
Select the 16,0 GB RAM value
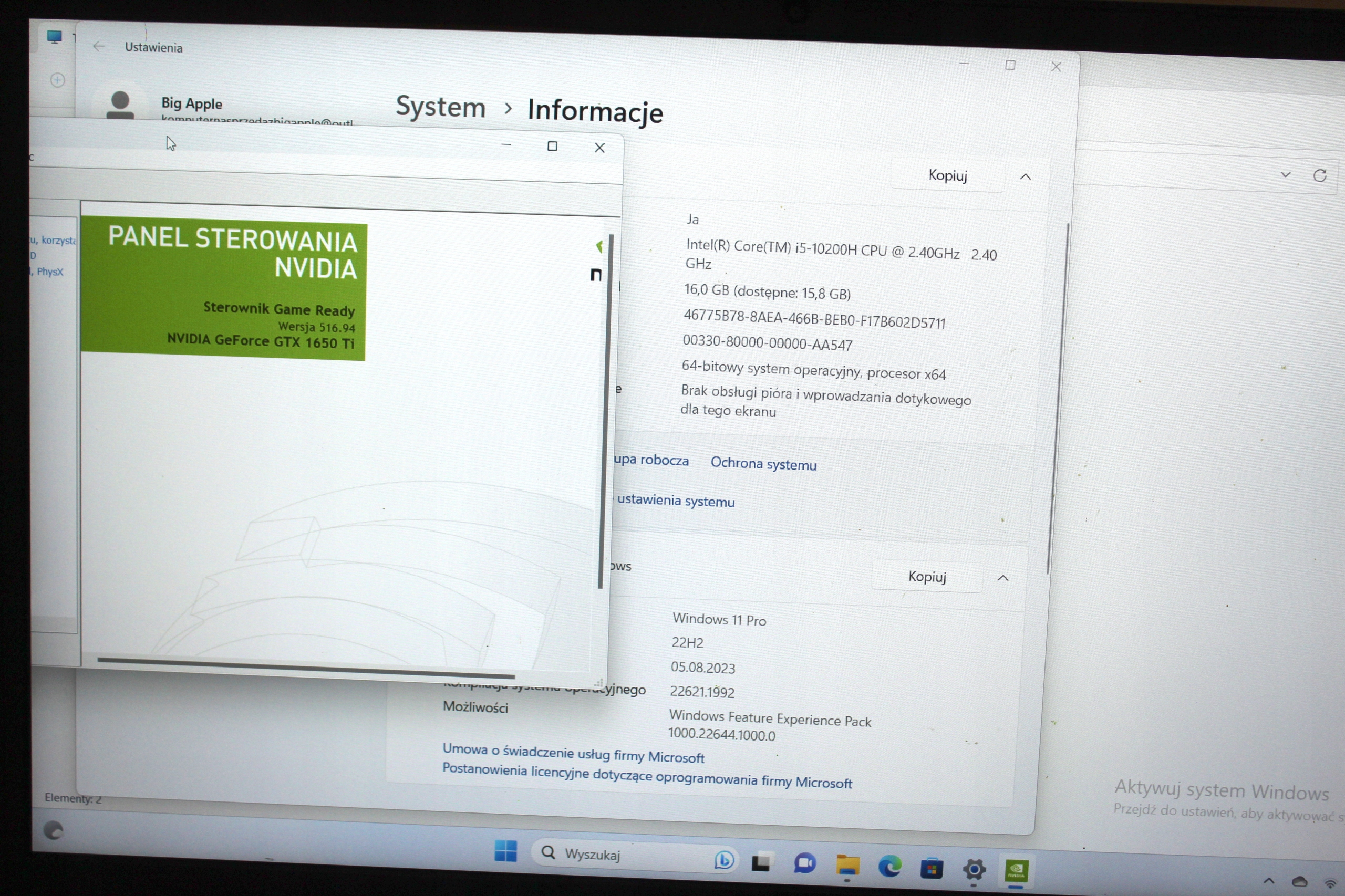click(x=767, y=292)
